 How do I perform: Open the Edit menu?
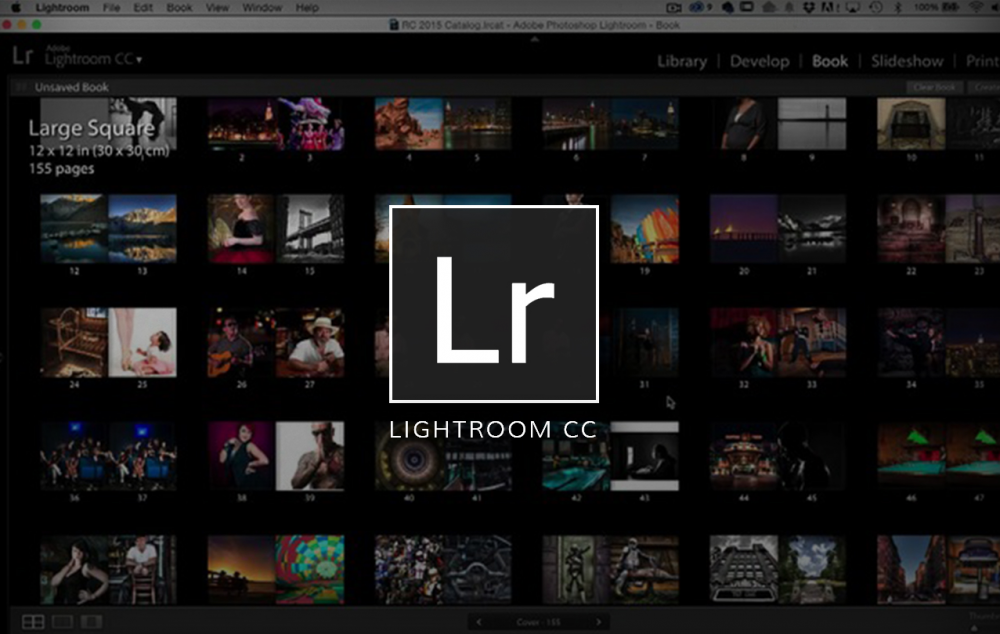coord(143,8)
